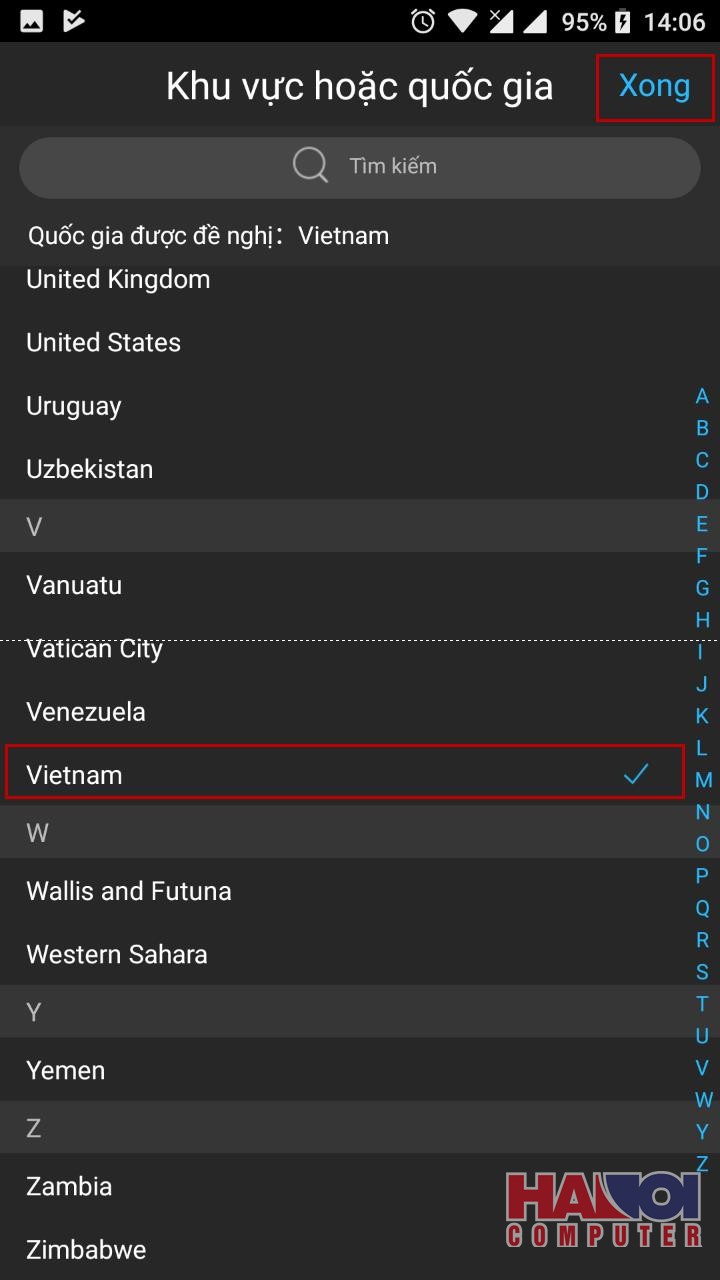Tap the image notification icon in status bar

(x=32, y=21)
